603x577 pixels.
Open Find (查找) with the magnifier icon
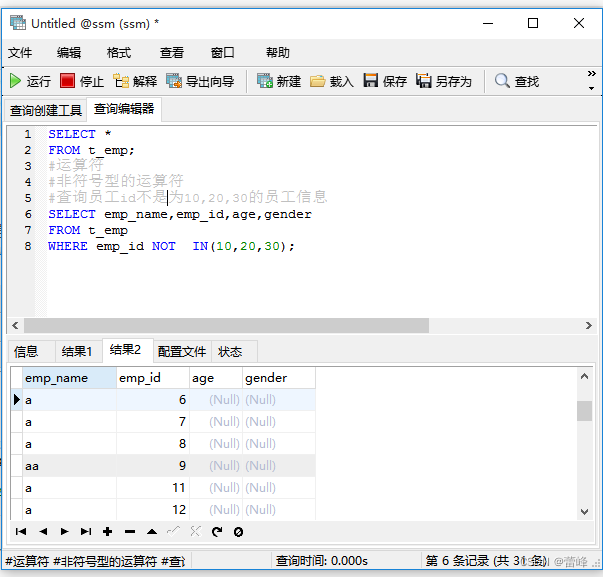tap(502, 81)
